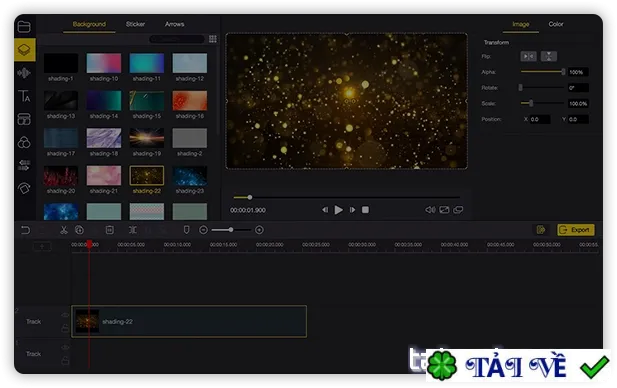
Task: Adjust the Scale slider
Action: pos(543,103)
